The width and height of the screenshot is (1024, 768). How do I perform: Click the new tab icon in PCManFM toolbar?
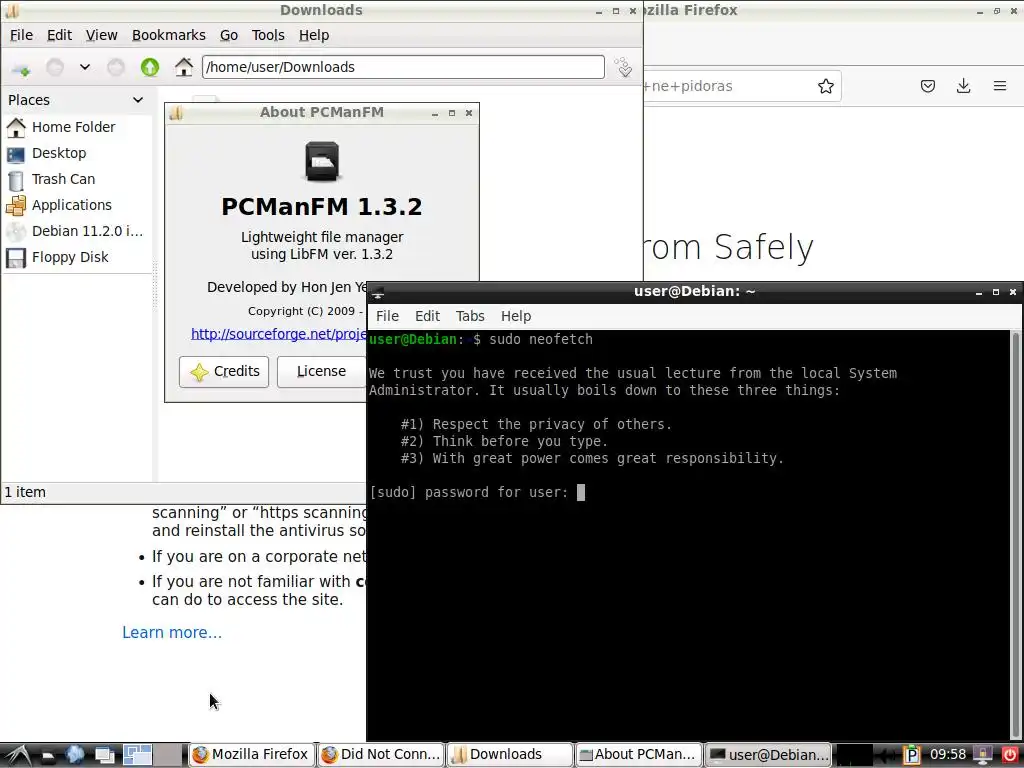(x=21, y=68)
